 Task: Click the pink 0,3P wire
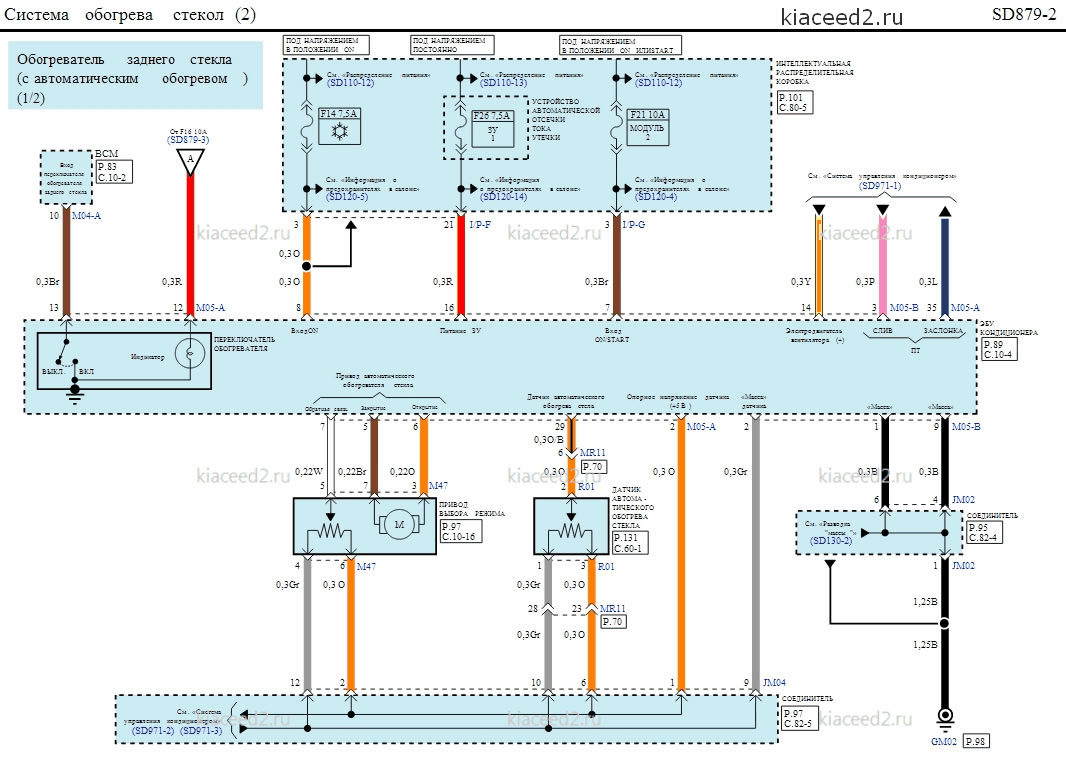click(x=882, y=265)
